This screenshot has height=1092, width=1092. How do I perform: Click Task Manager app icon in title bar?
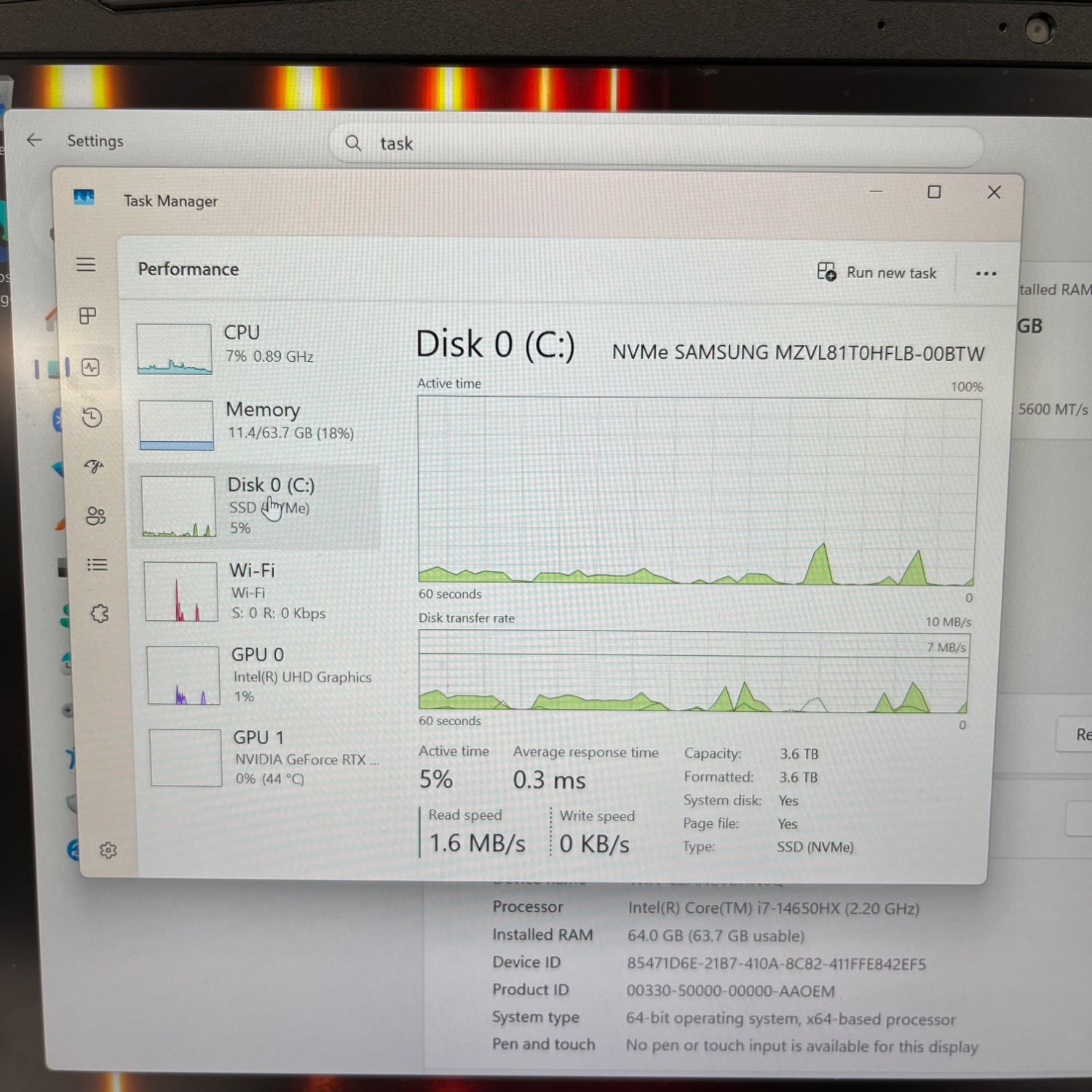(84, 197)
